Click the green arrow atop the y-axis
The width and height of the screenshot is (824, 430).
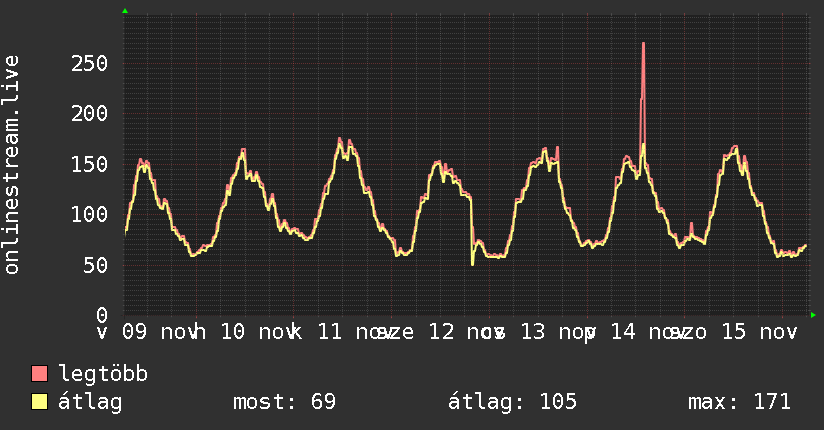[125, 11]
